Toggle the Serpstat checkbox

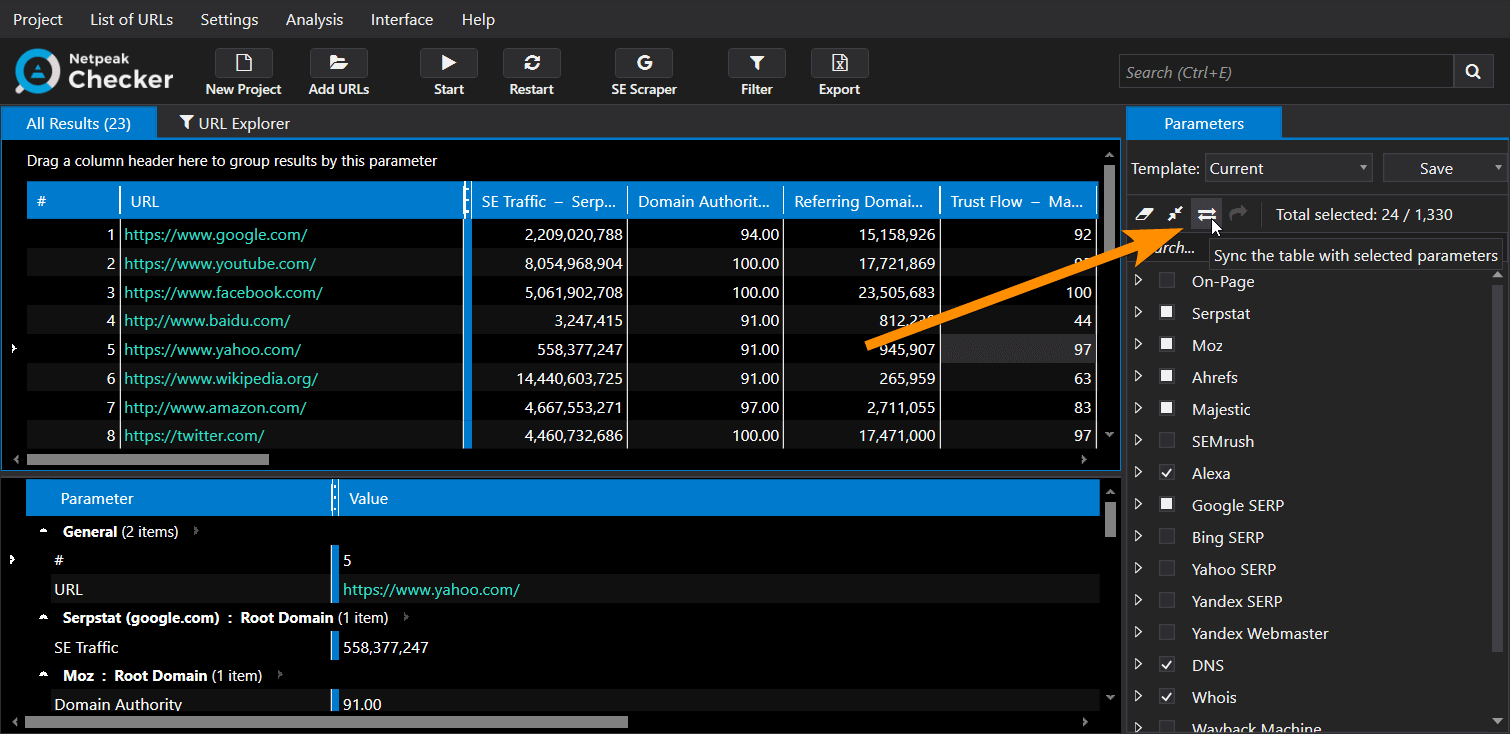tap(1167, 313)
